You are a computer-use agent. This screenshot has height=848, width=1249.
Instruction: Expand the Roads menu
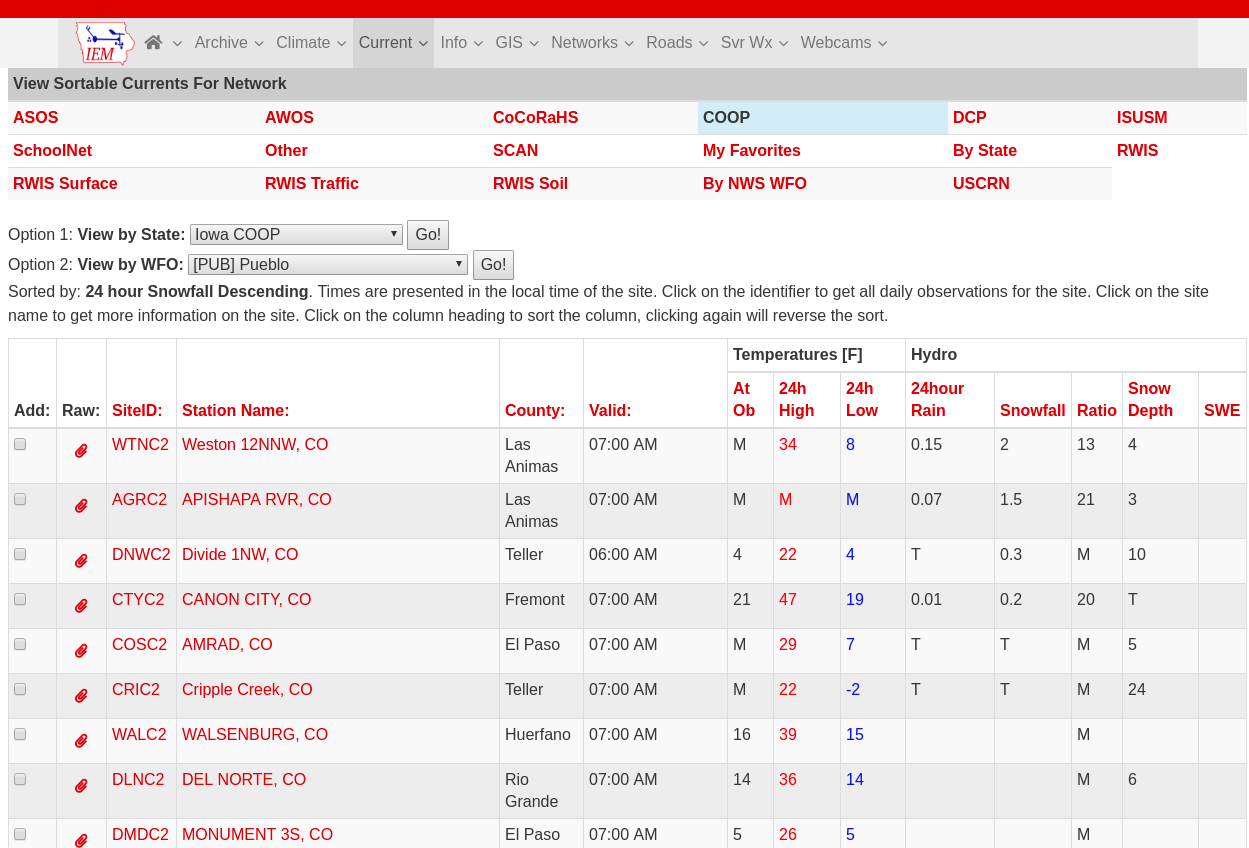(x=678, y=43)
